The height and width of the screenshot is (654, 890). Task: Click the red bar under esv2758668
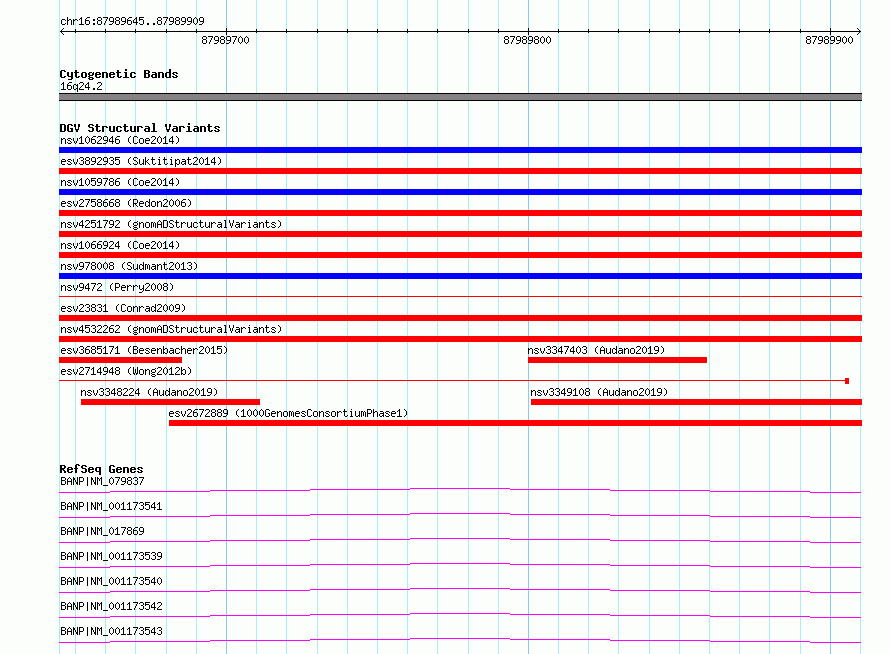[460, 213]
